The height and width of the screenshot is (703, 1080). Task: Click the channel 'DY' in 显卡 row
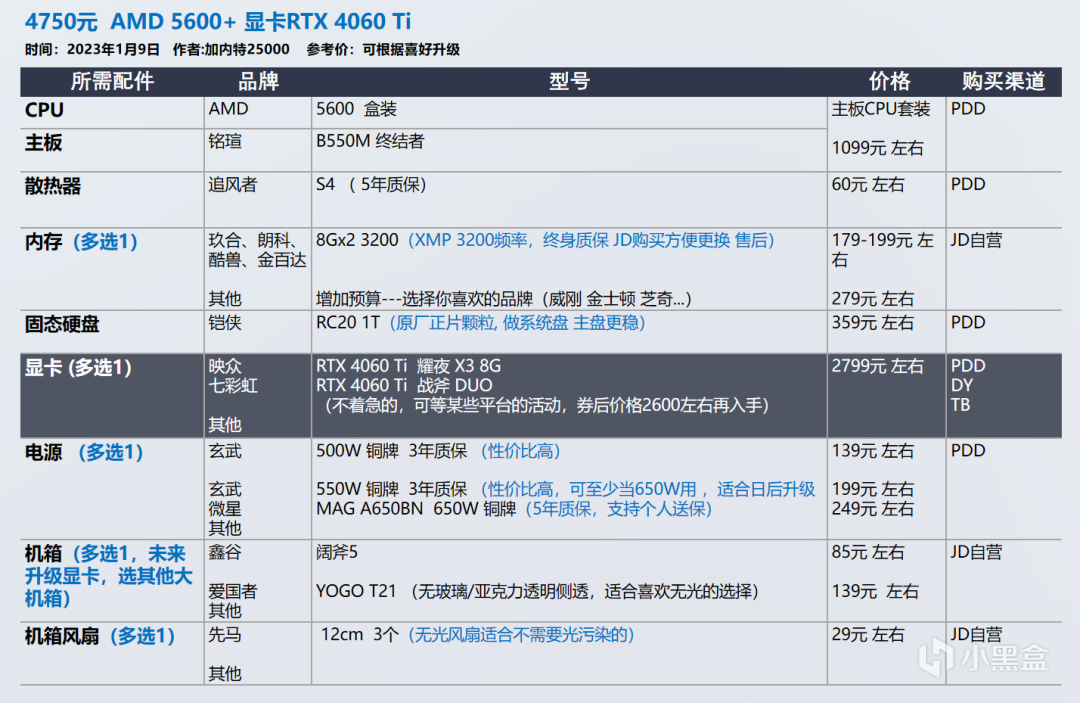click(962, 386)
